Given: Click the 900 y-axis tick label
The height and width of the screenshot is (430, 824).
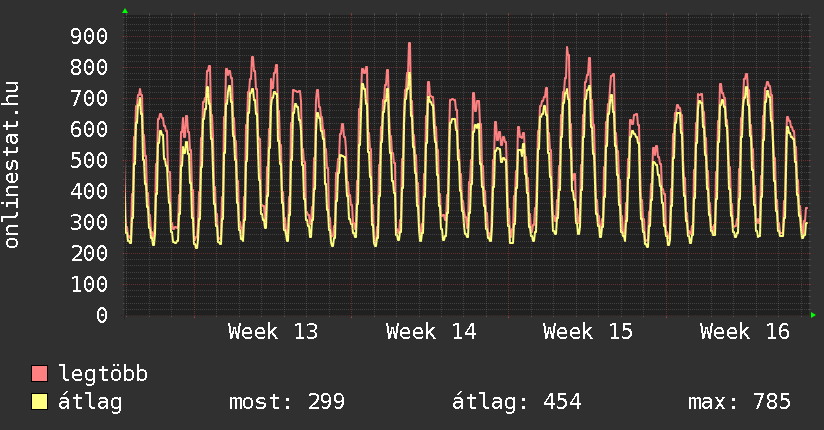Looking at the screenshot, I should click(x=89, y=37).
